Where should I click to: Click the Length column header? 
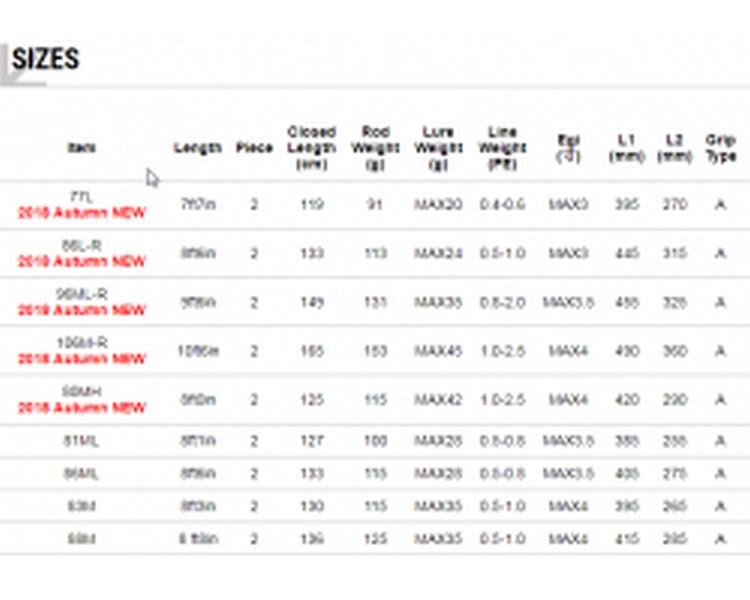(x=198, y=148)
